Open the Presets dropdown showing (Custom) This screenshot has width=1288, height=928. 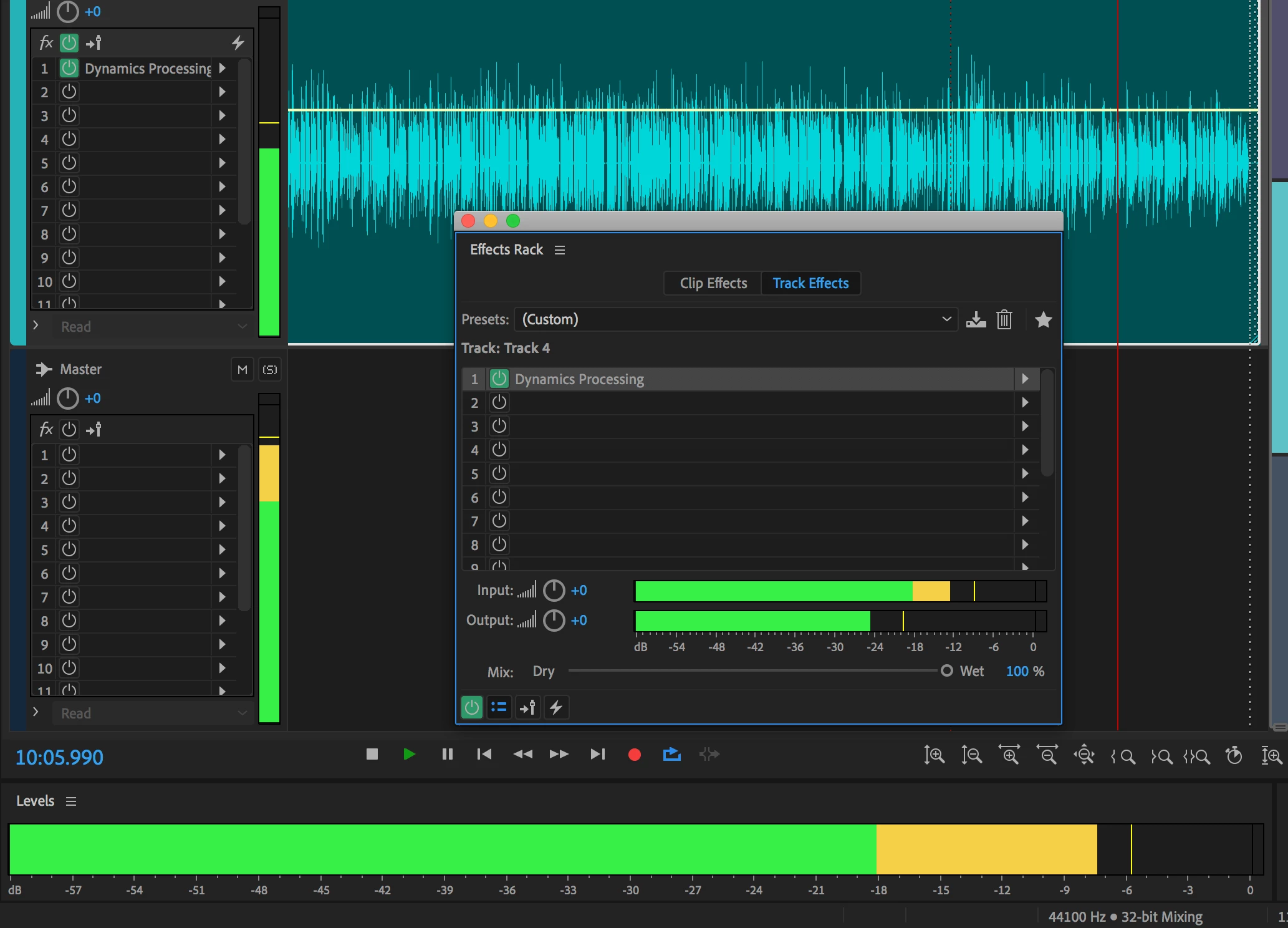click(736, 319)
